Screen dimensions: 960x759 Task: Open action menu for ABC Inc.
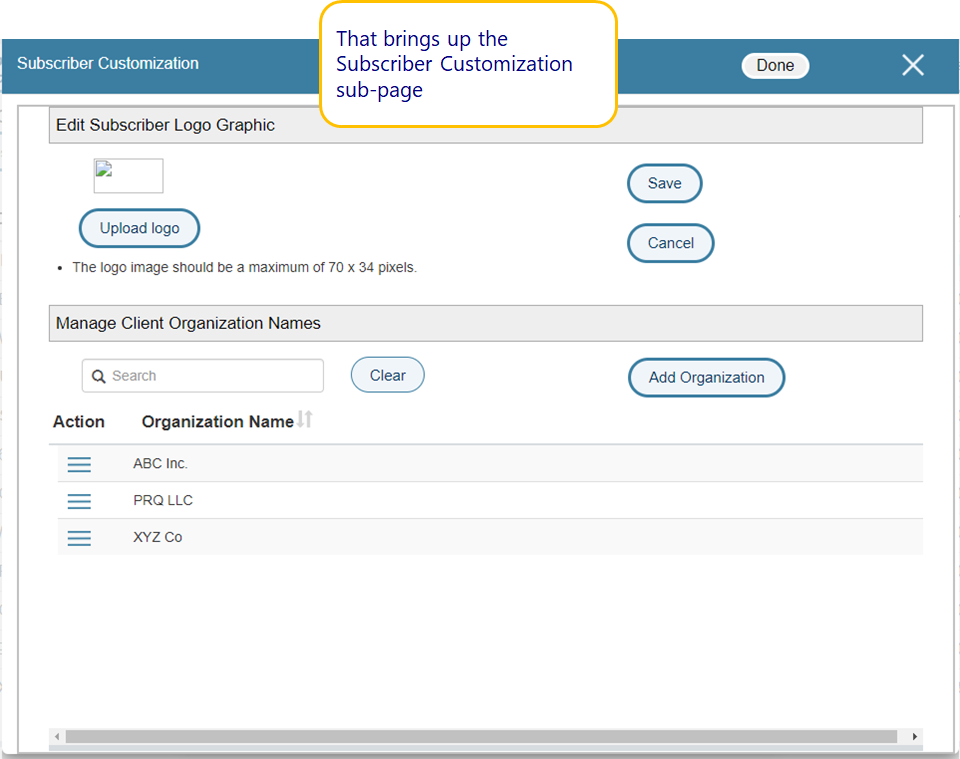click(79, 464)
